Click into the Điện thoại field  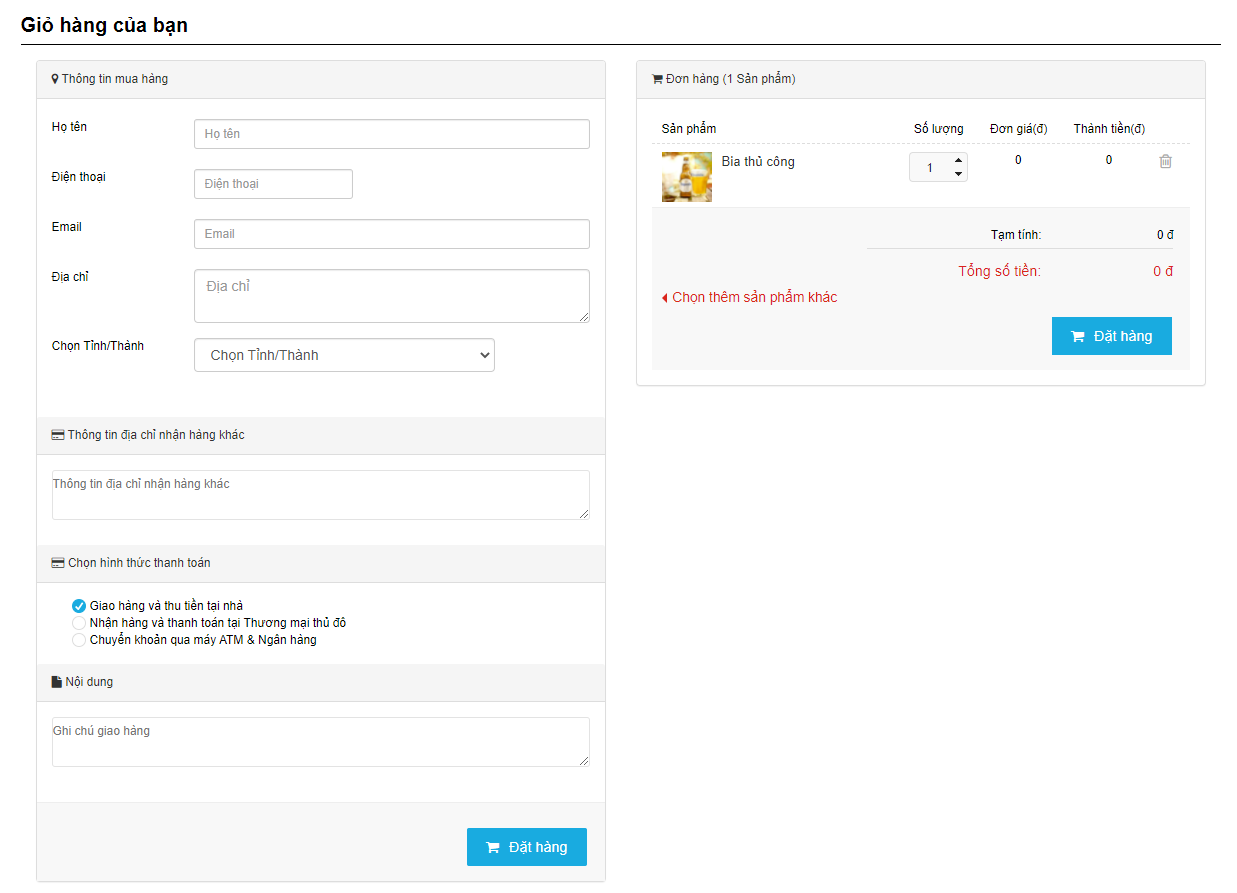click(273, 184)
